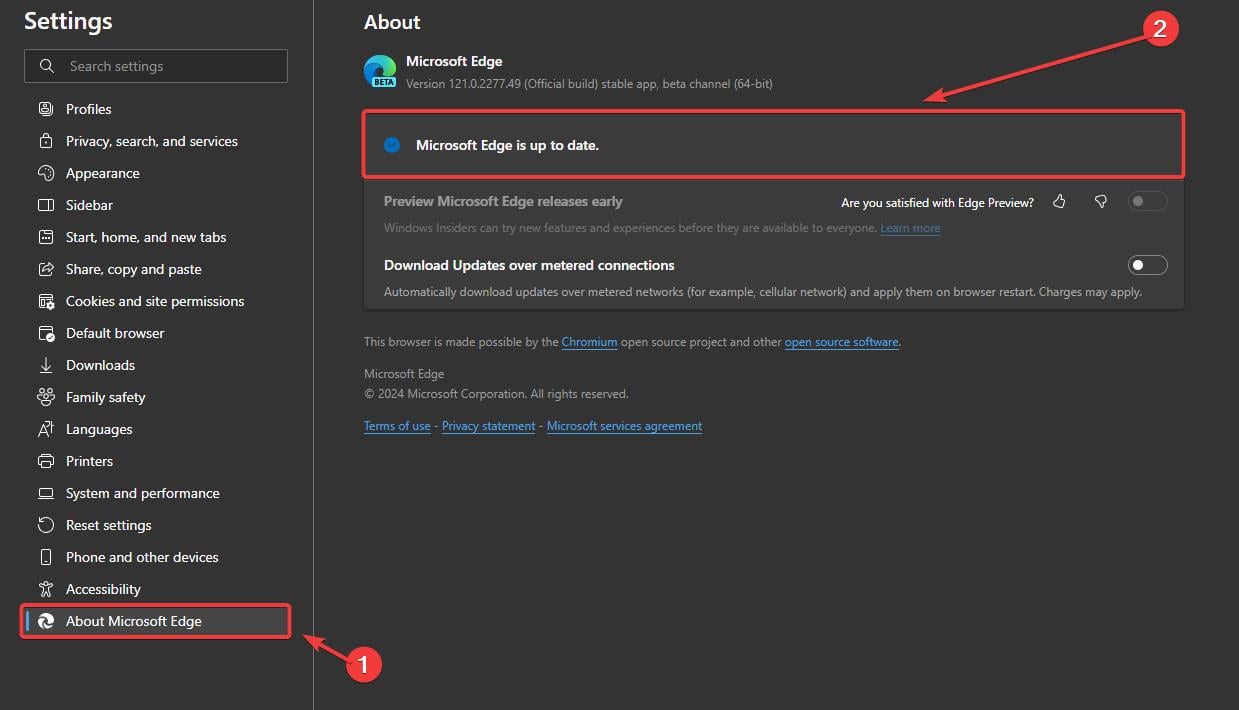Image resolution: width=1239 pixels, height=710 pixels.
Task: Click the Default browser icon
Action: pos(45,333)
